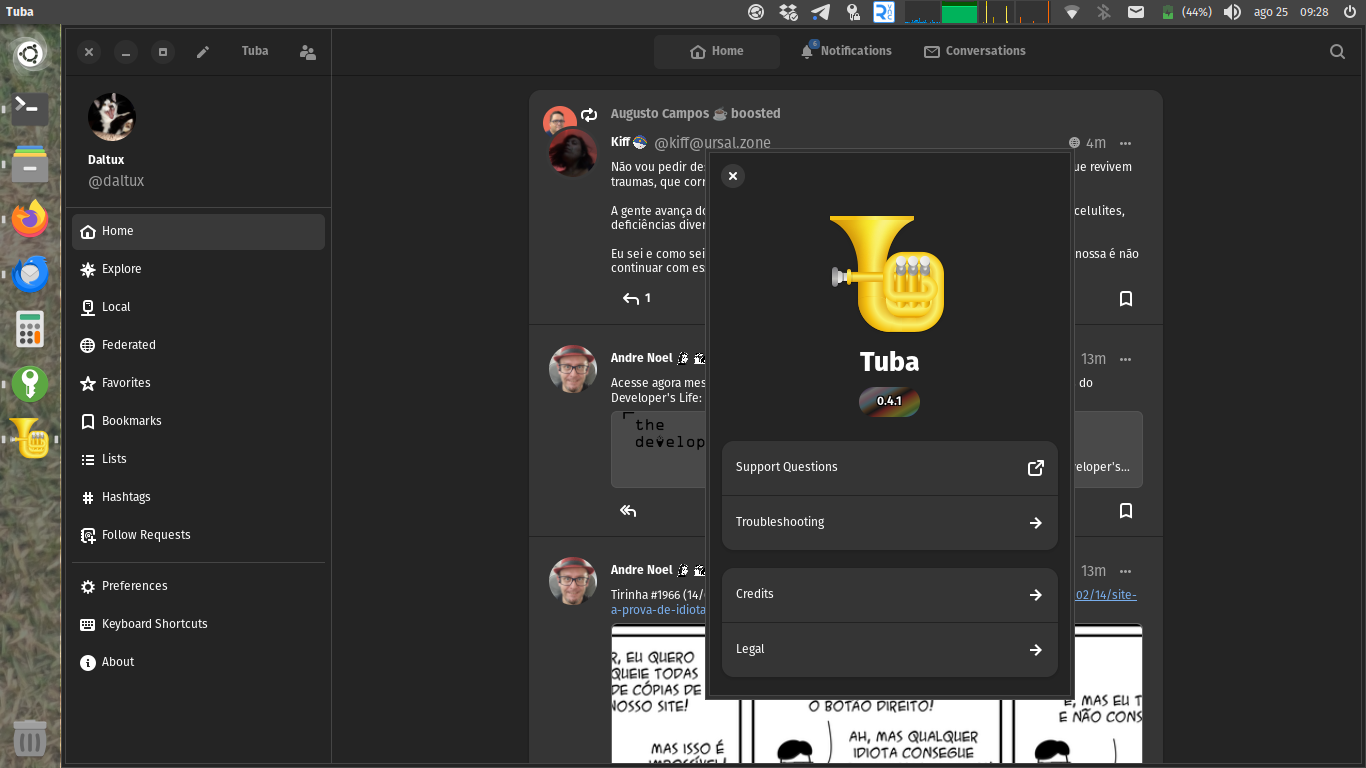Launch Firefox from the dock
Screen dimensions: 1366x768
30,219
